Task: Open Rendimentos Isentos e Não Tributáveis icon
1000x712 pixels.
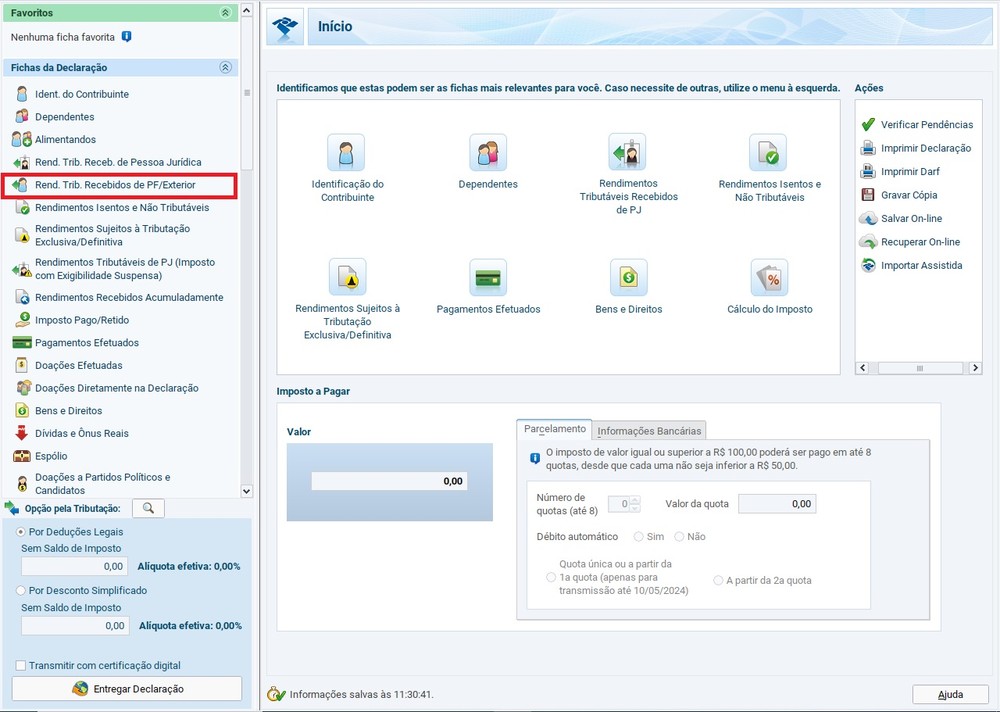Action: tap(768, 152)
